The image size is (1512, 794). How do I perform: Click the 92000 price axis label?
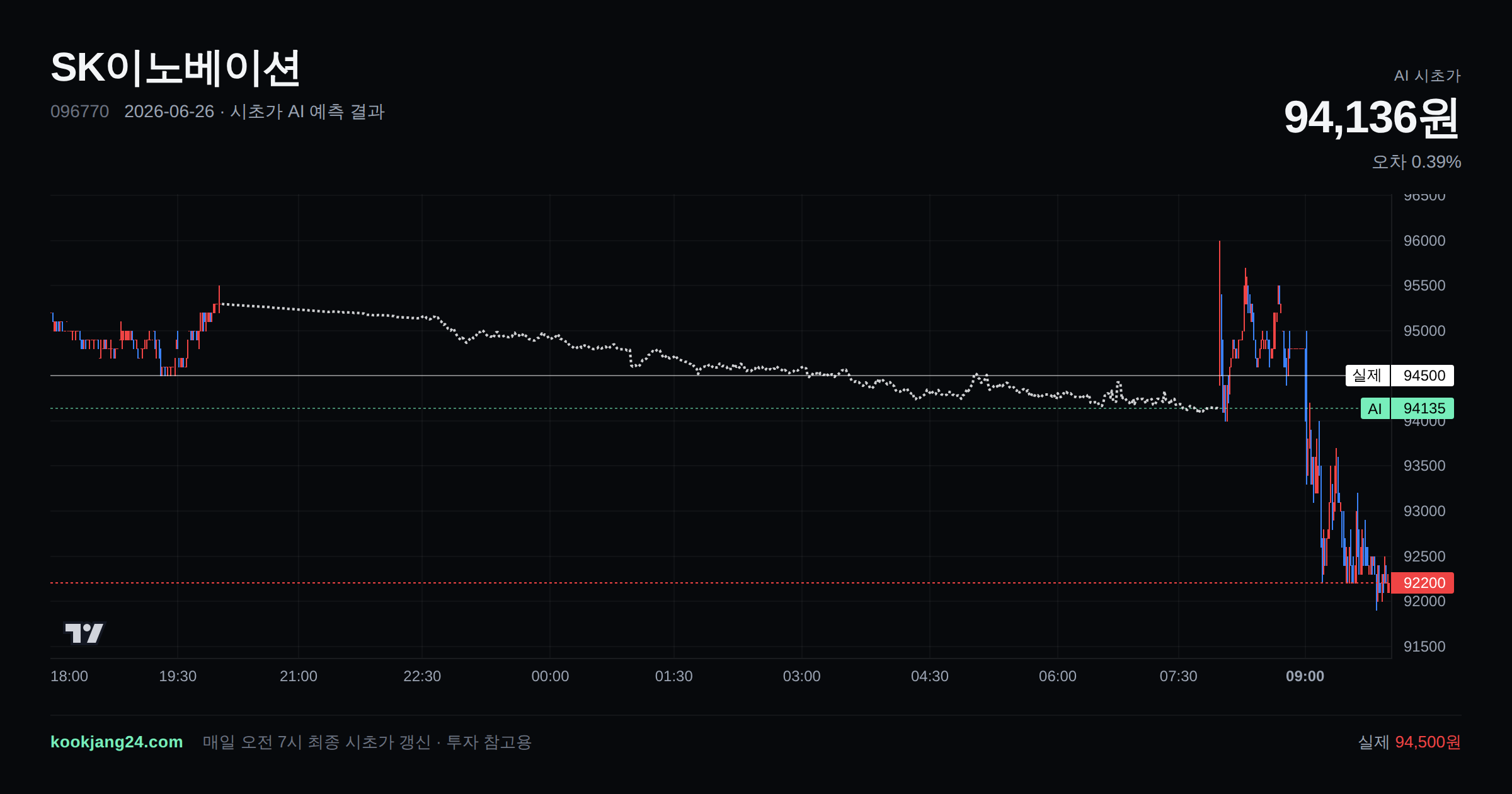pos(1424,601)
